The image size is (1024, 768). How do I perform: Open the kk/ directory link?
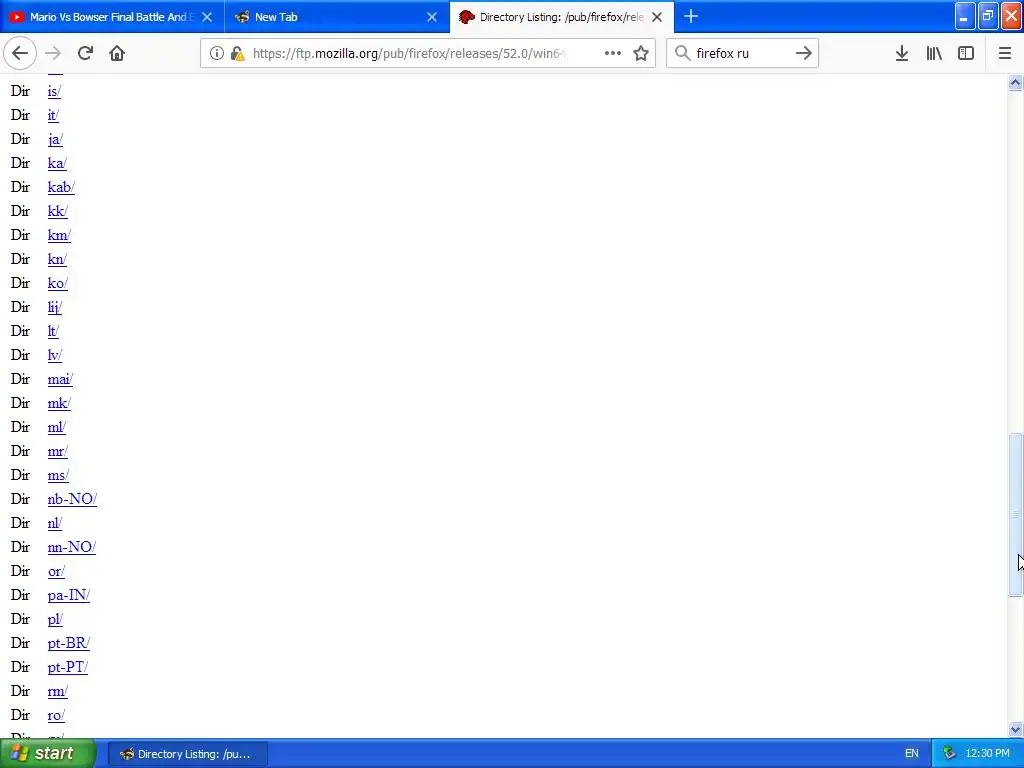click(x=57, y=212)
